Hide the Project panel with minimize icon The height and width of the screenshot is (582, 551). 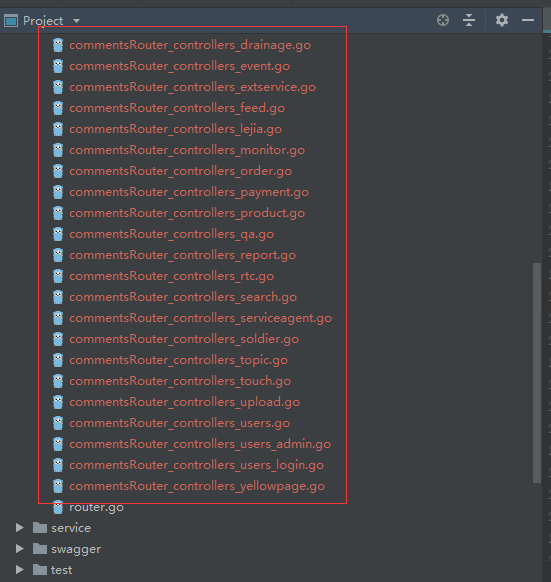pyautogui.click(x=528, y=20)
